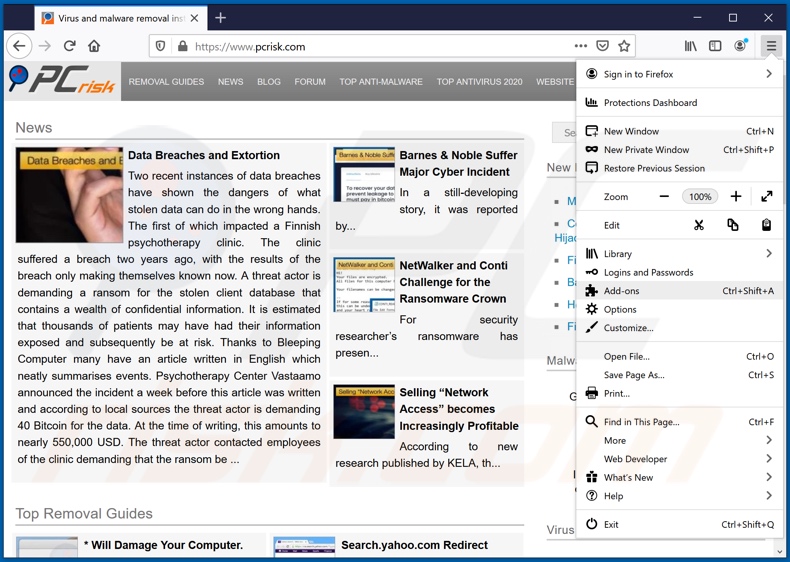Screen dimensions: 790x562
Task: Select Sign in to Firefox
Action: (x=679, y=74)
